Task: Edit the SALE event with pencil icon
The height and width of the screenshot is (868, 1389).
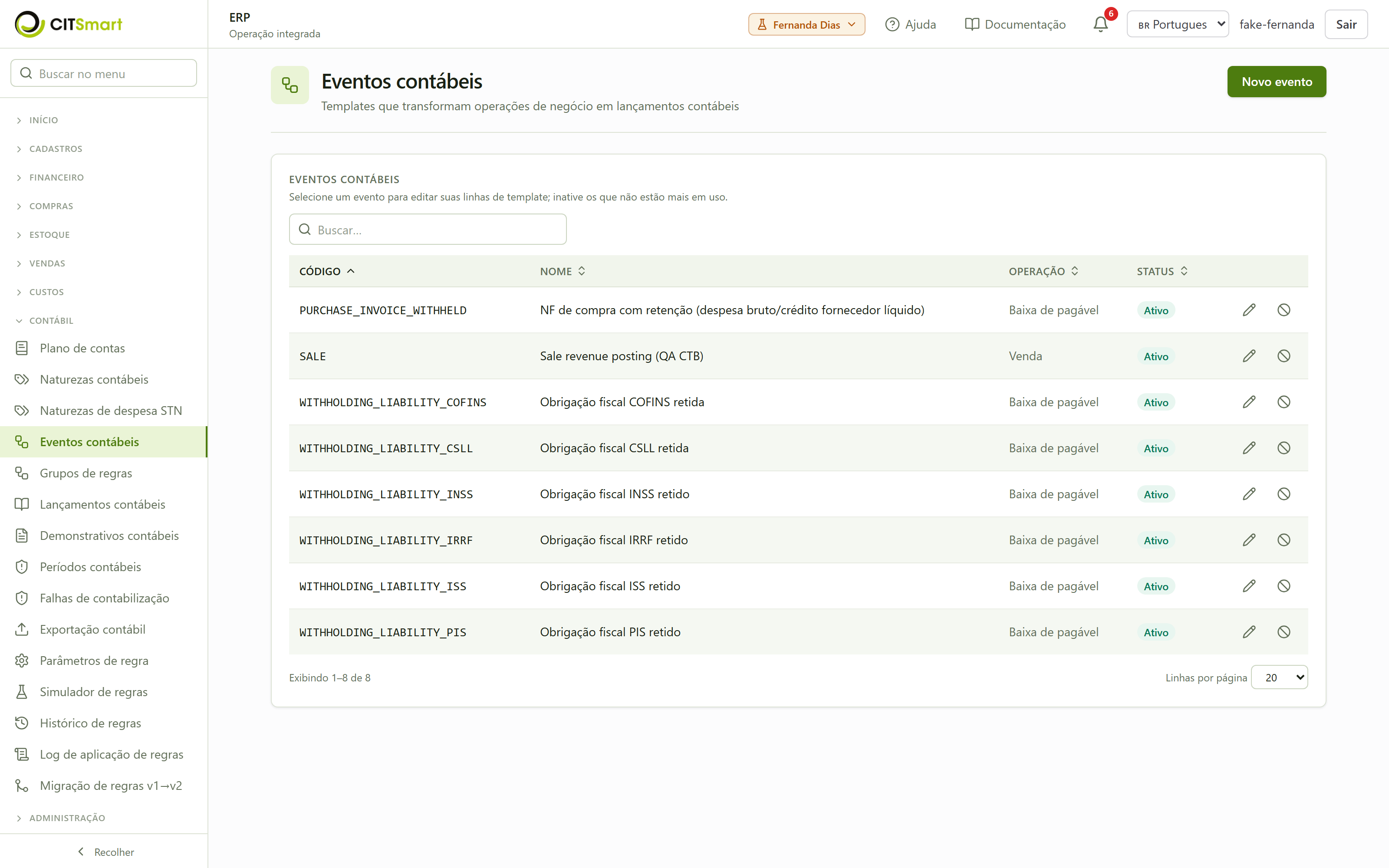Action: (1249, 356)
